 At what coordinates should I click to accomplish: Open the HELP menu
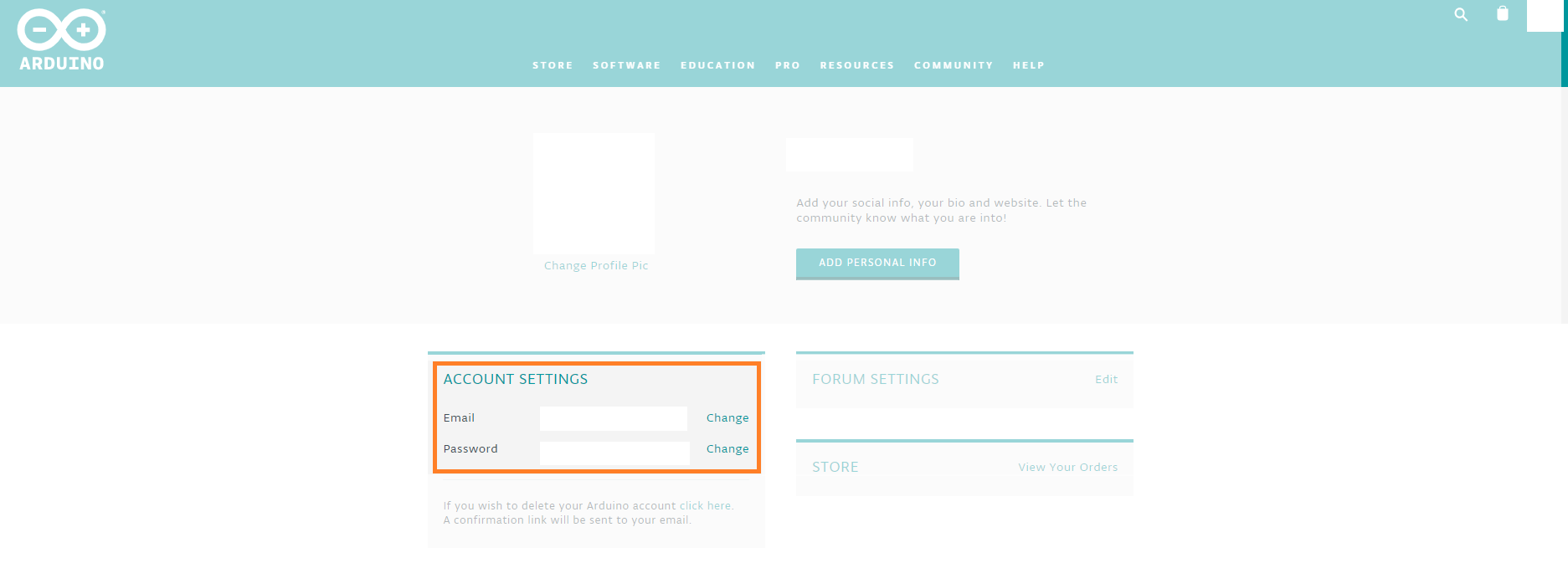click(1029, 65)
